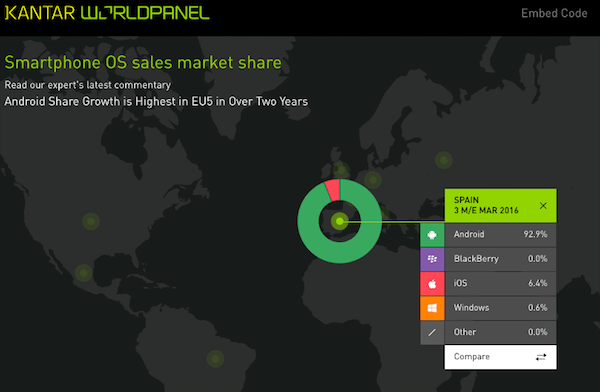Viewport: 600px width, 392px height.
Task: Select the Great Britain map marker dot
Action: 341,170
